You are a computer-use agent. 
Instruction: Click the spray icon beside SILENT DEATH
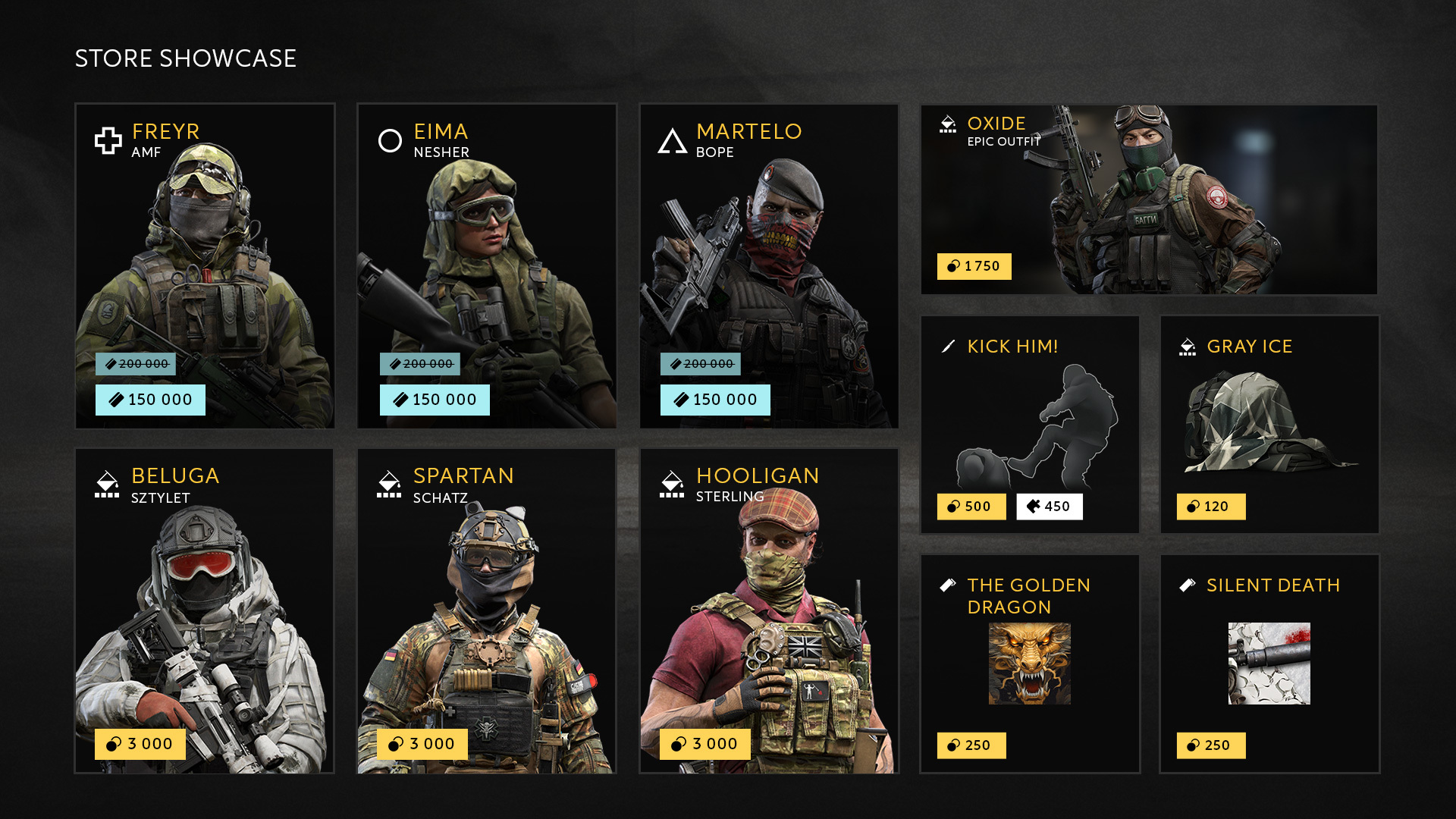pyautogui.click(x=1188, y=585)
